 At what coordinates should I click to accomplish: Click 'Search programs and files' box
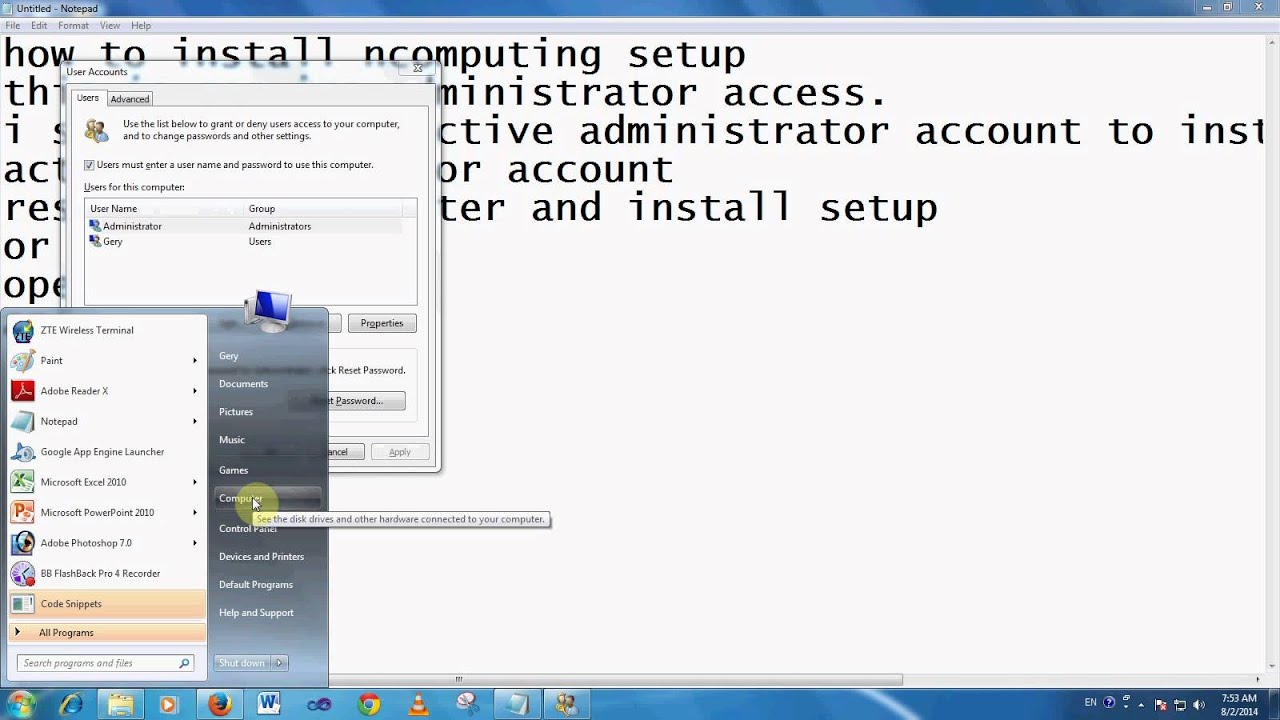click(105, 663)
